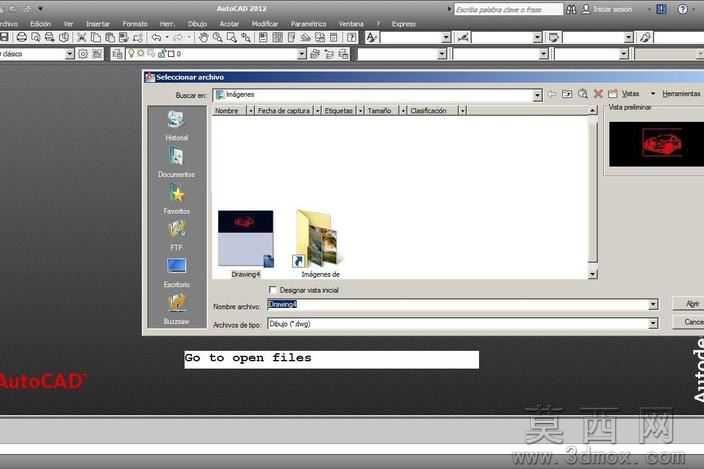Screen dimensions: 704x469
Task: Click the Plot (printer) toolbar icon
Action: (x=21, y=37)
